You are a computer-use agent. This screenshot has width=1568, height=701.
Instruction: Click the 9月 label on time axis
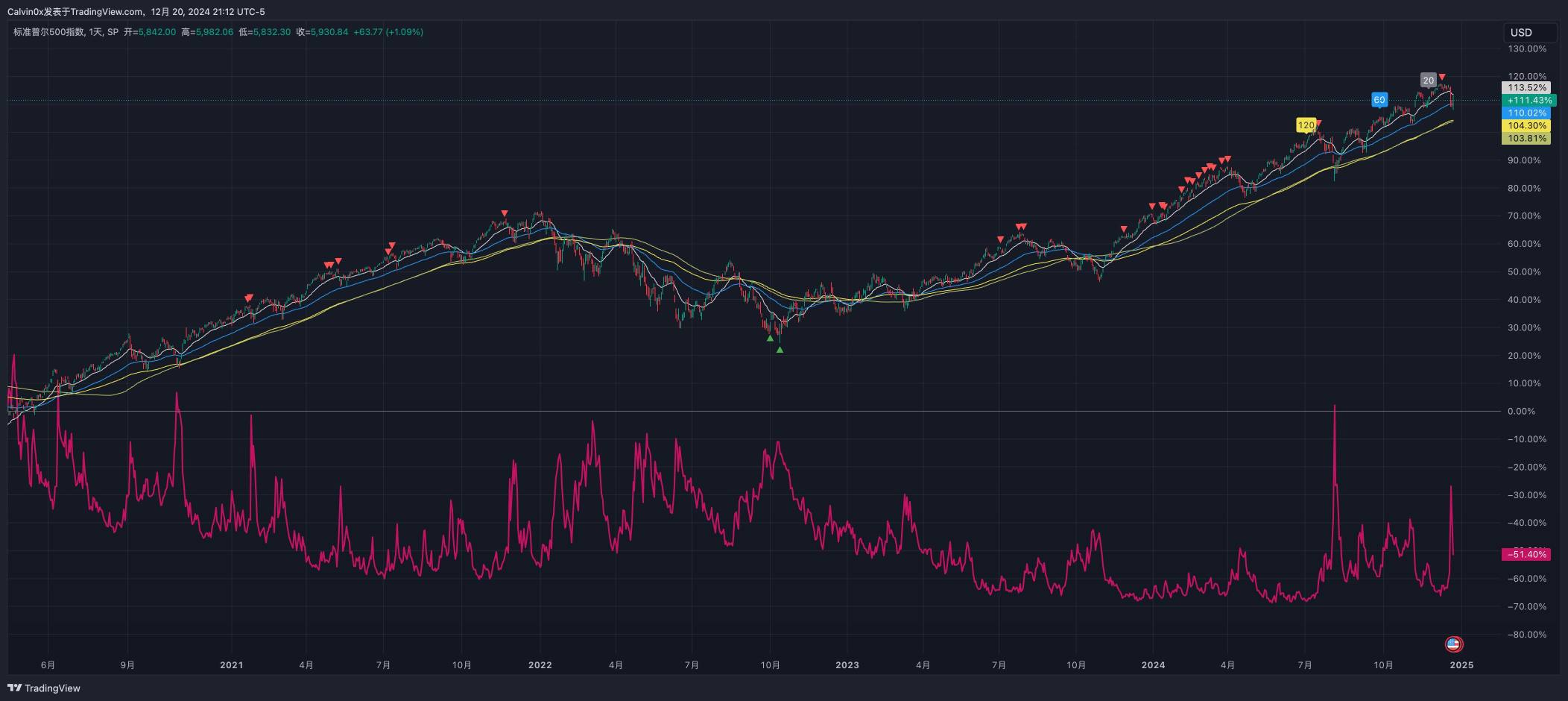(x=127, y=664)
